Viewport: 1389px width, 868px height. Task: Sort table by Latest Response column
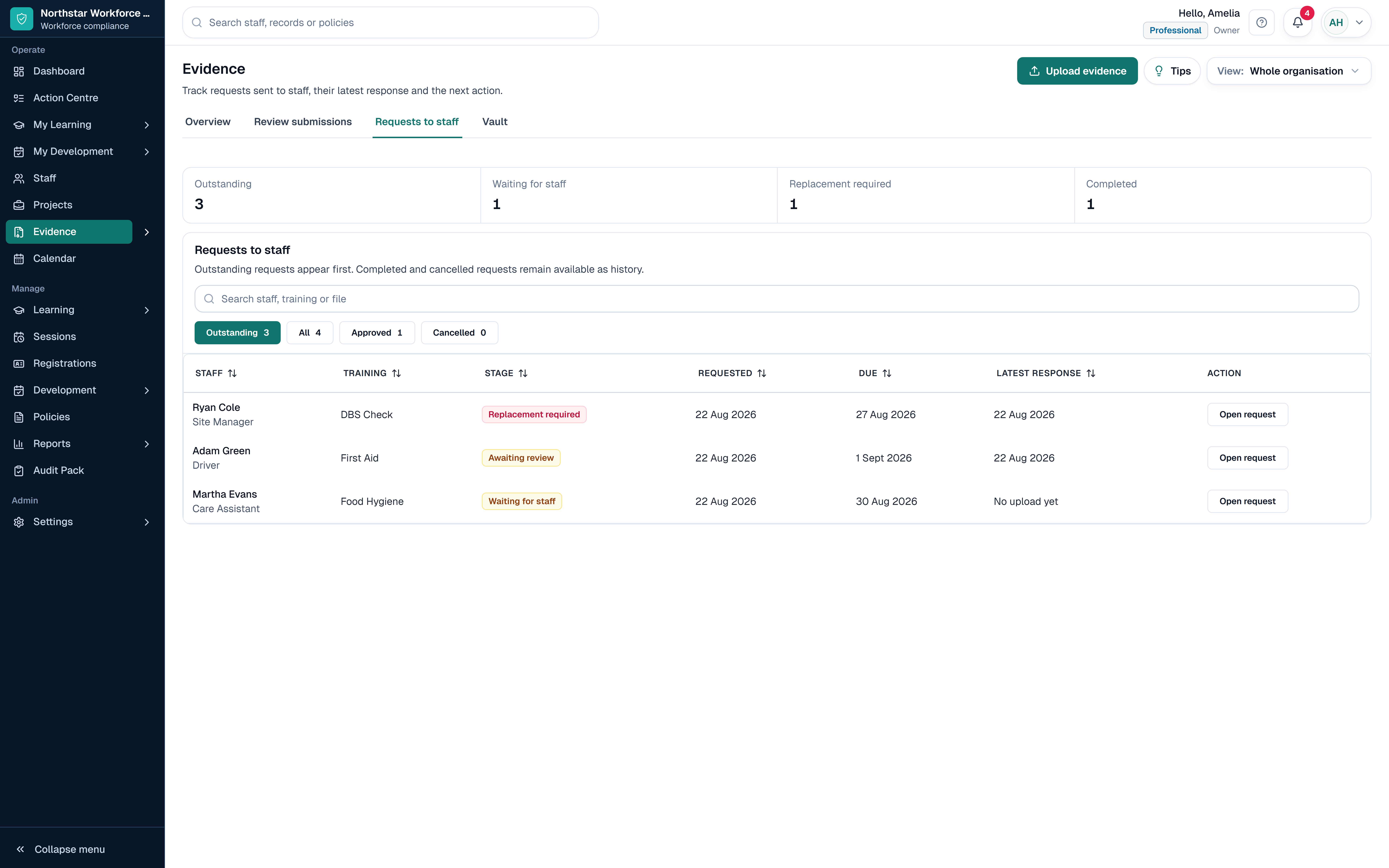pos(1046,373)
